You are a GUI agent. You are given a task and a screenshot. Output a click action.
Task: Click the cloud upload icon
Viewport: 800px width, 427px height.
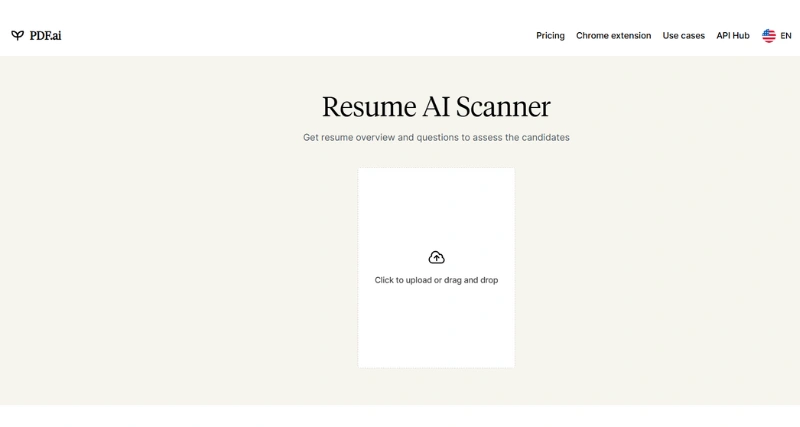[436, 257]
